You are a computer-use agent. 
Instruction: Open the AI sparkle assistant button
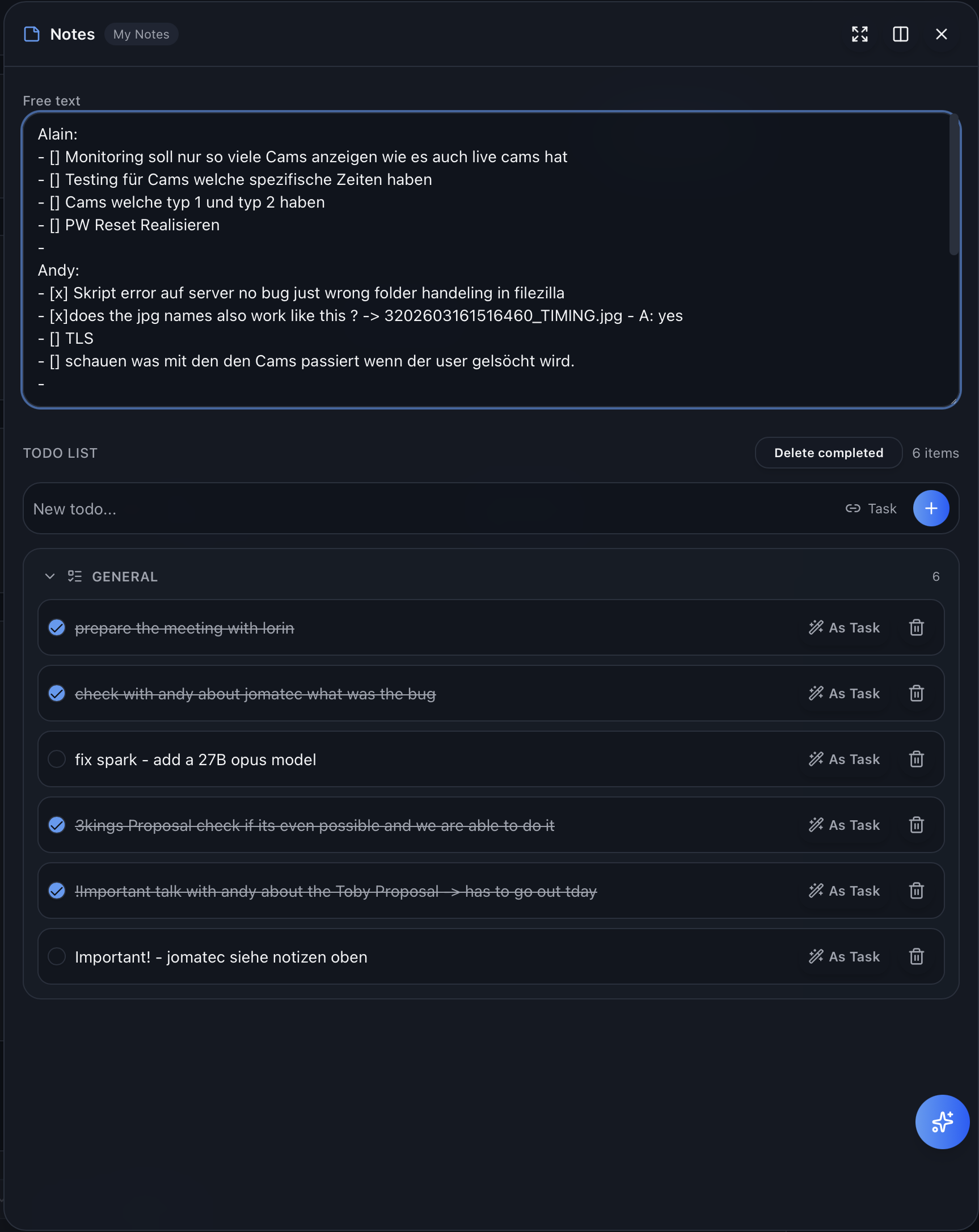(942, 1121)
